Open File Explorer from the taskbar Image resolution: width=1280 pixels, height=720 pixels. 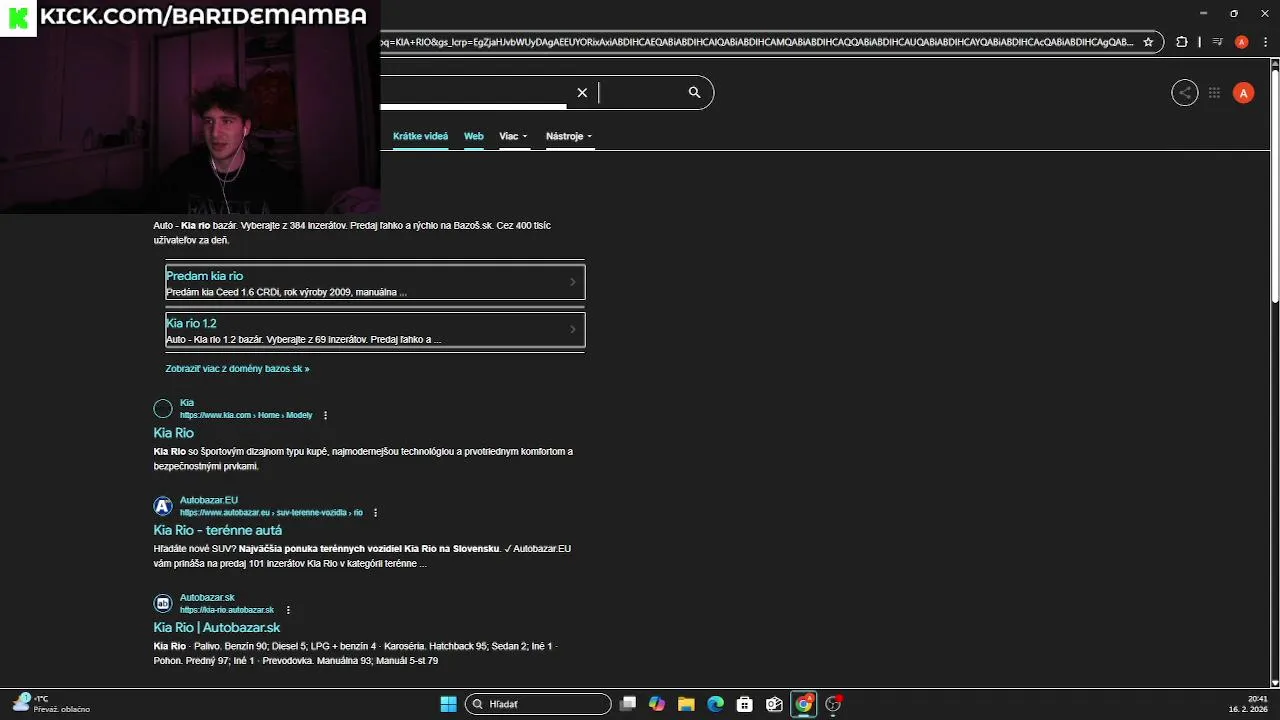[x=686, y=704]
